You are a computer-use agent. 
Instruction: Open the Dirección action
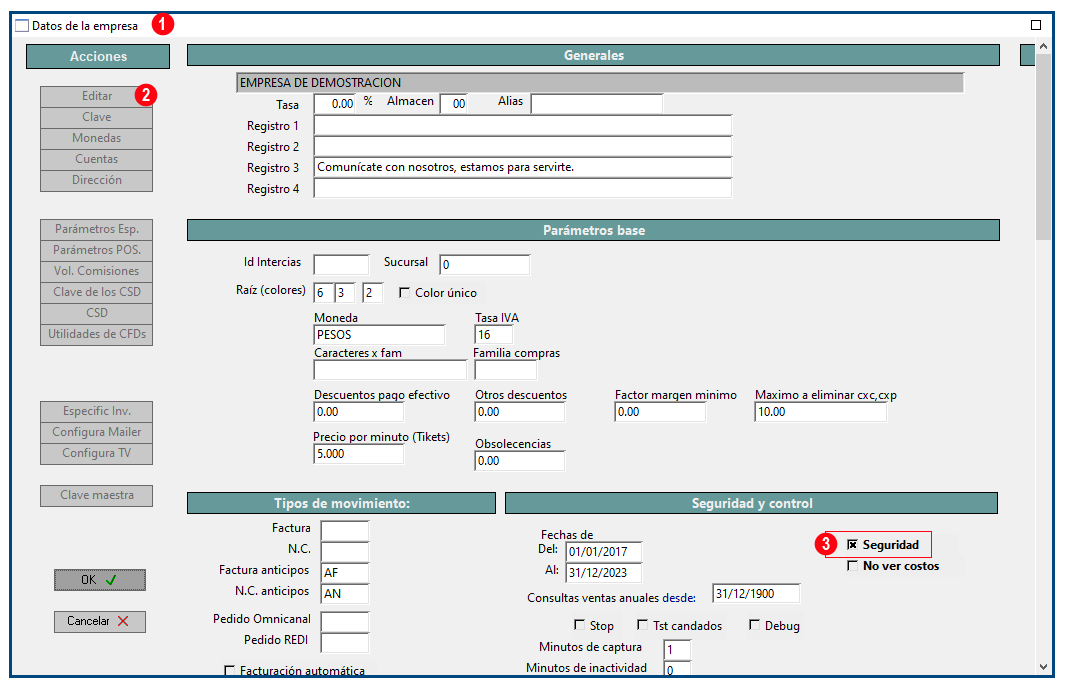click(96, 180)
